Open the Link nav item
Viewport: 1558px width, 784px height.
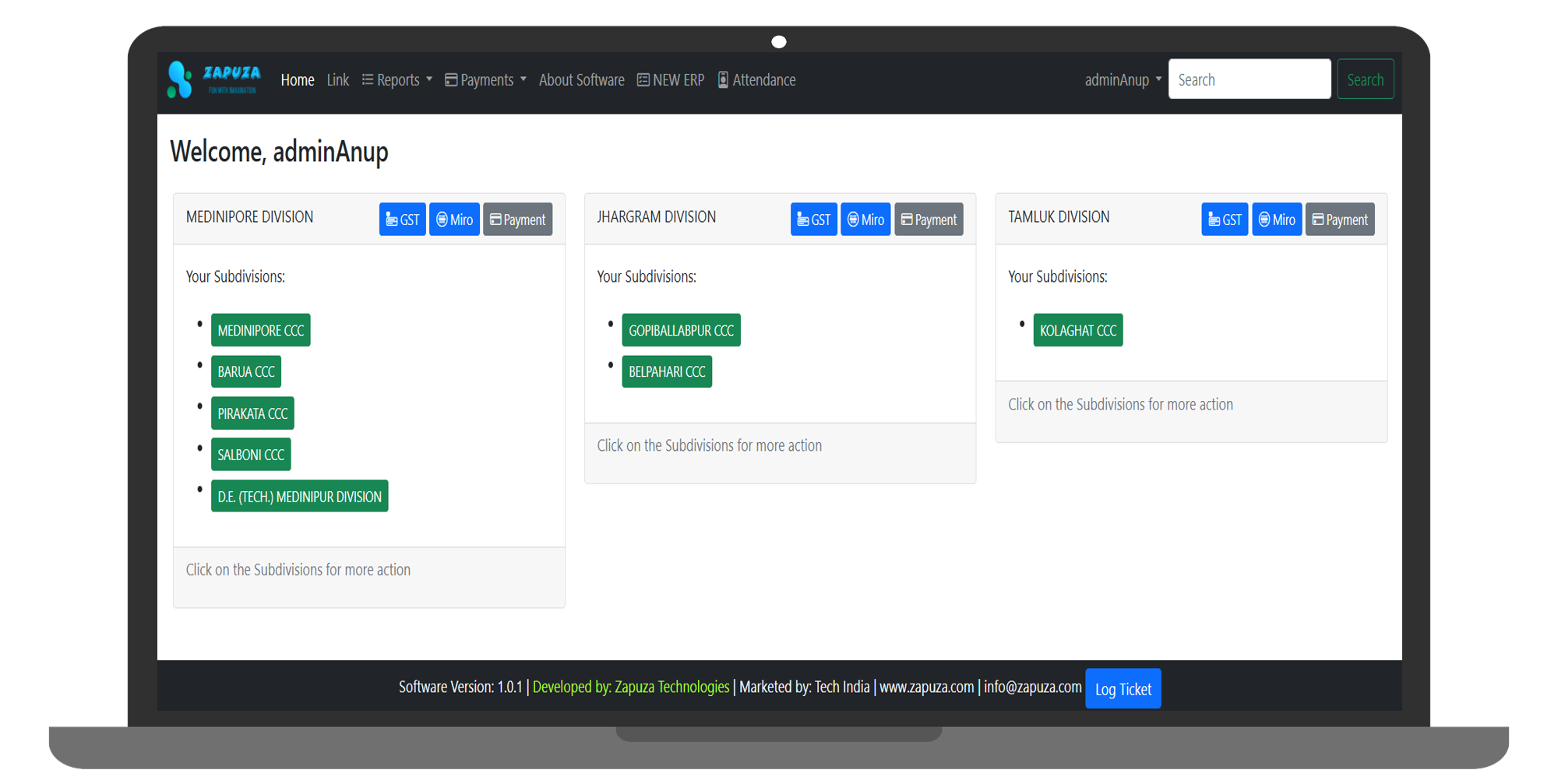[x=338, y=79]
